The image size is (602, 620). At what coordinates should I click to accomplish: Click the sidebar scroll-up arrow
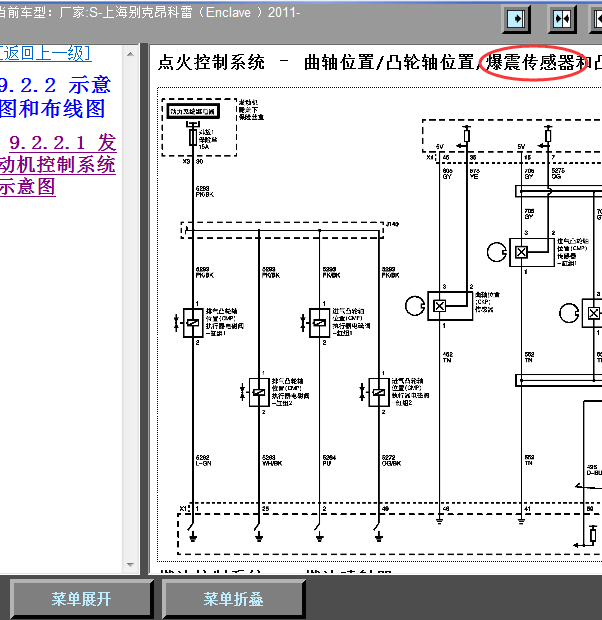131,54
